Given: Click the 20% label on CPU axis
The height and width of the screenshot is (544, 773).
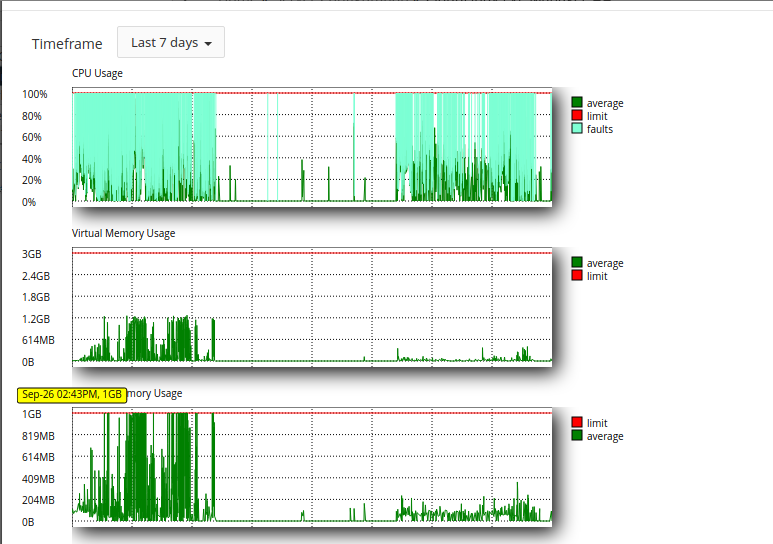Looking at the screenshot, I should [x=32, y=180].
